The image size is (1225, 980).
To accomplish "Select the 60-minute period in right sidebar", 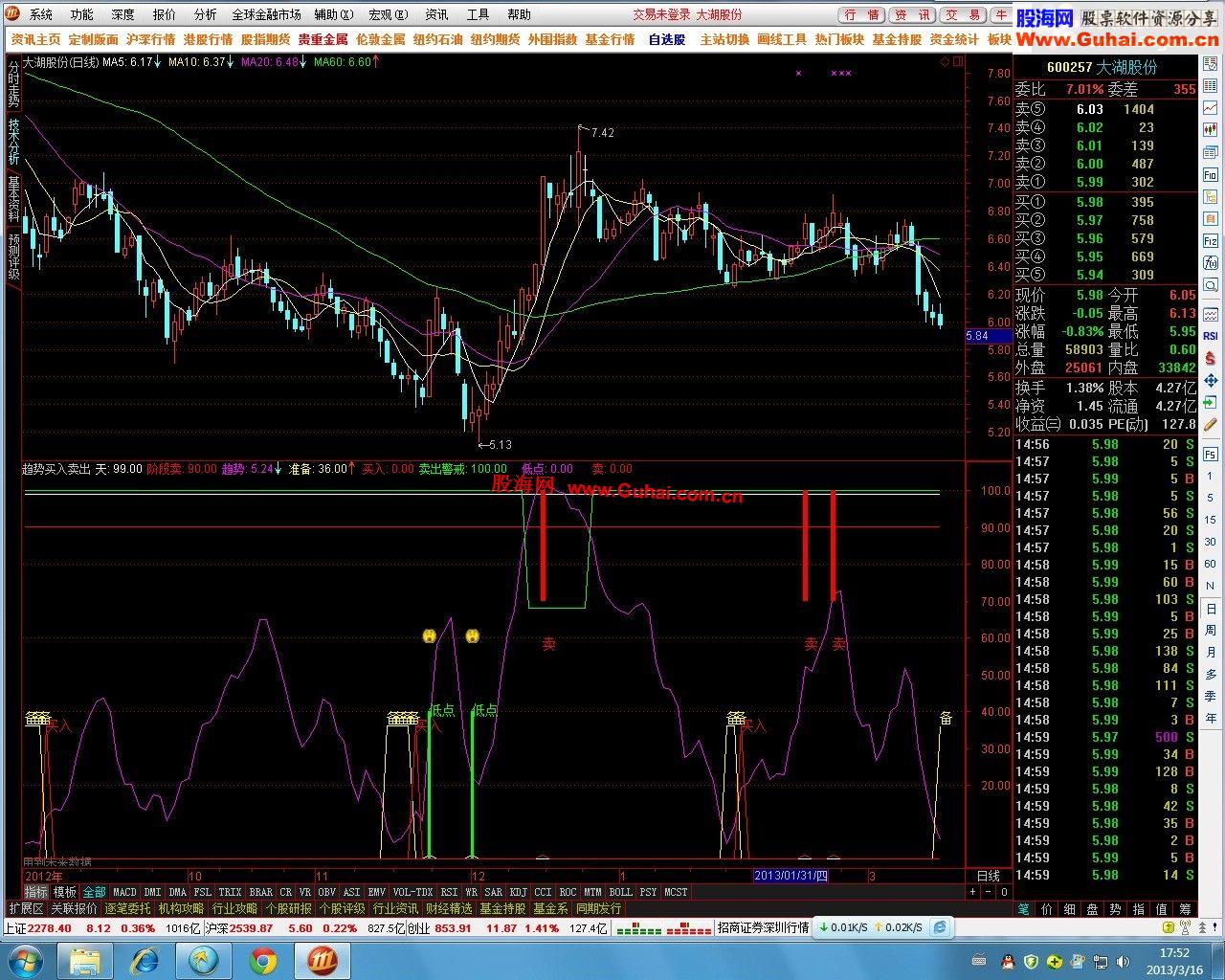I will pyautogui.click(x=1211, y=565).
